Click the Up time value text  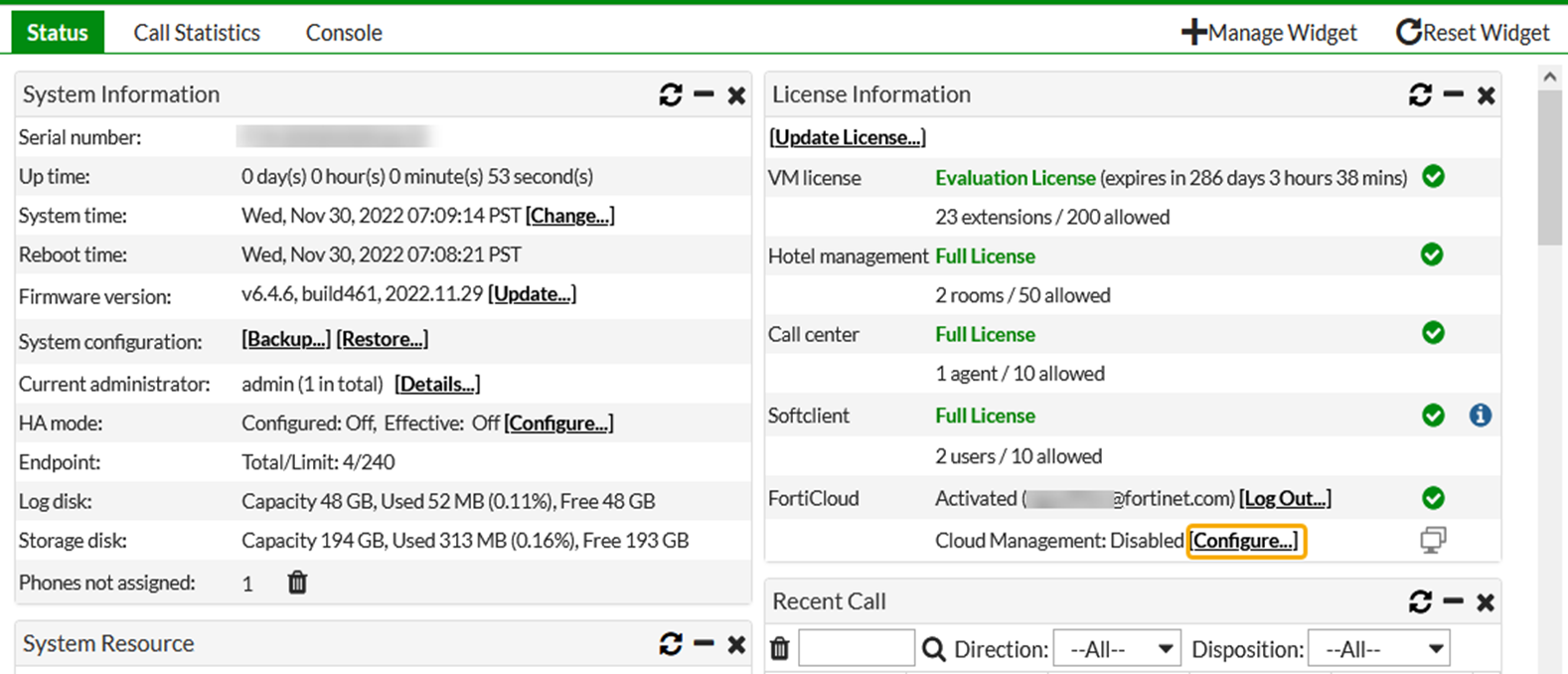(x=417, y=177)
